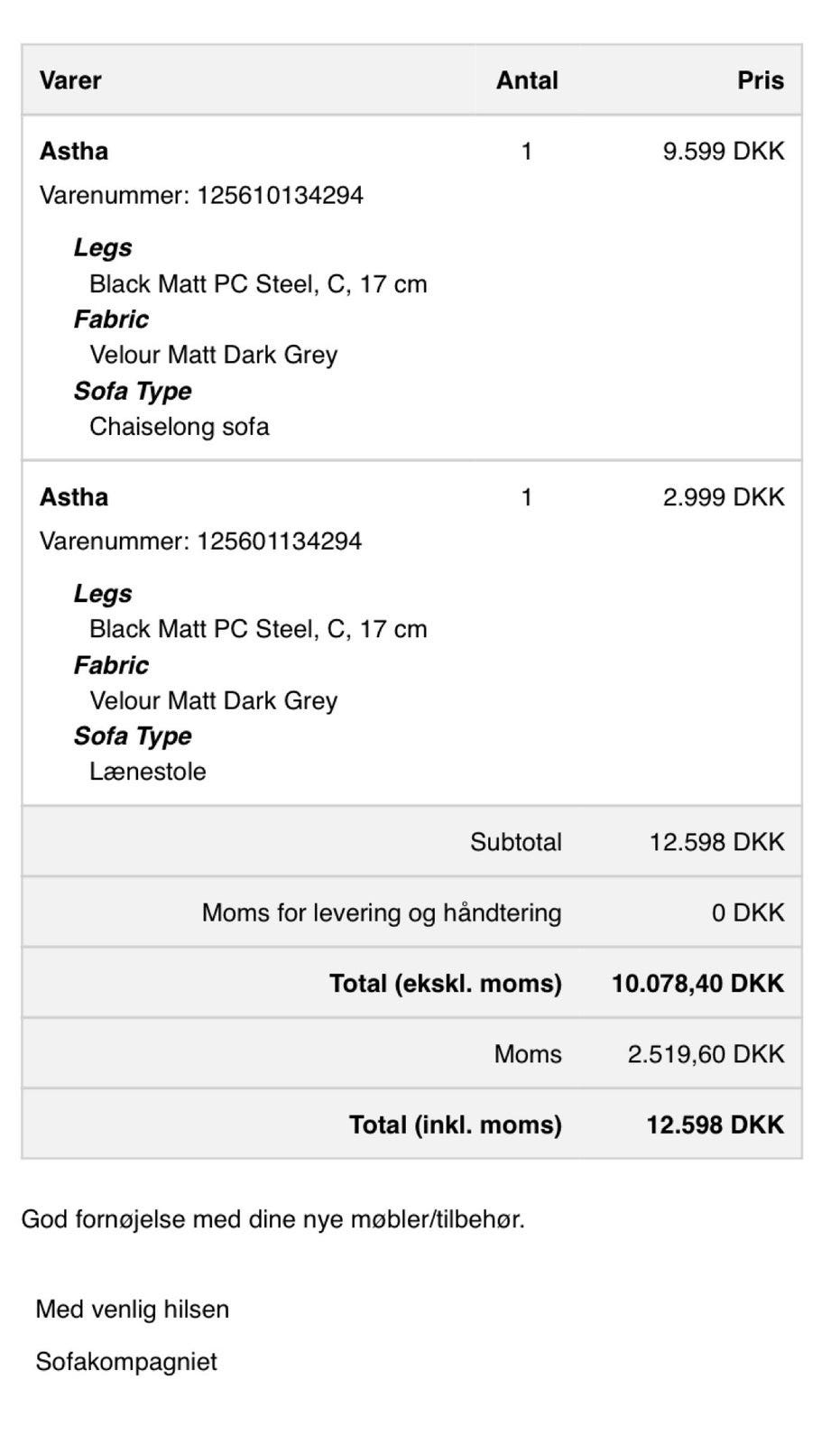Click the Pris column header

[760, 80]
